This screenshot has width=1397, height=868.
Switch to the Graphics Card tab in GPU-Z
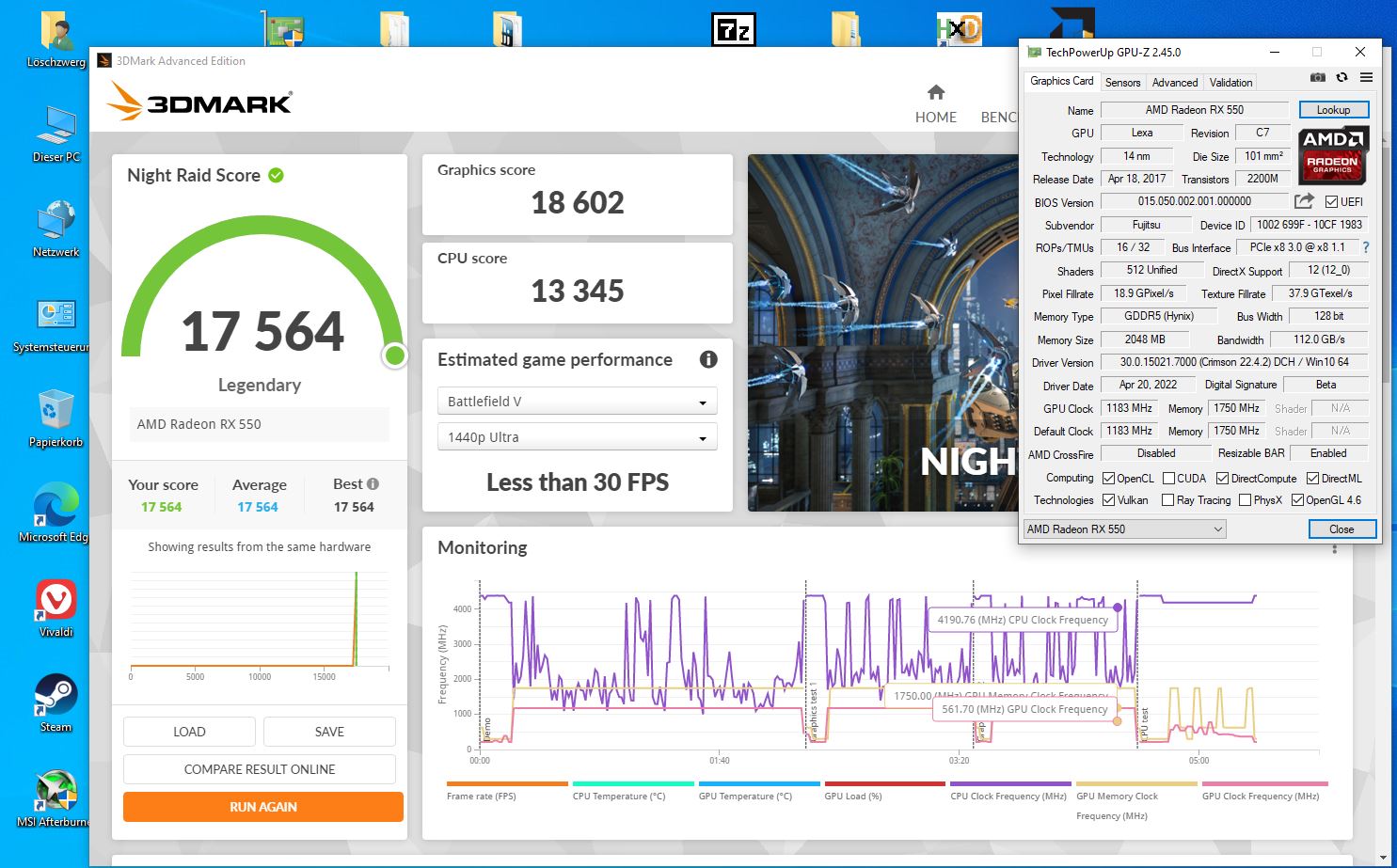1061,81
